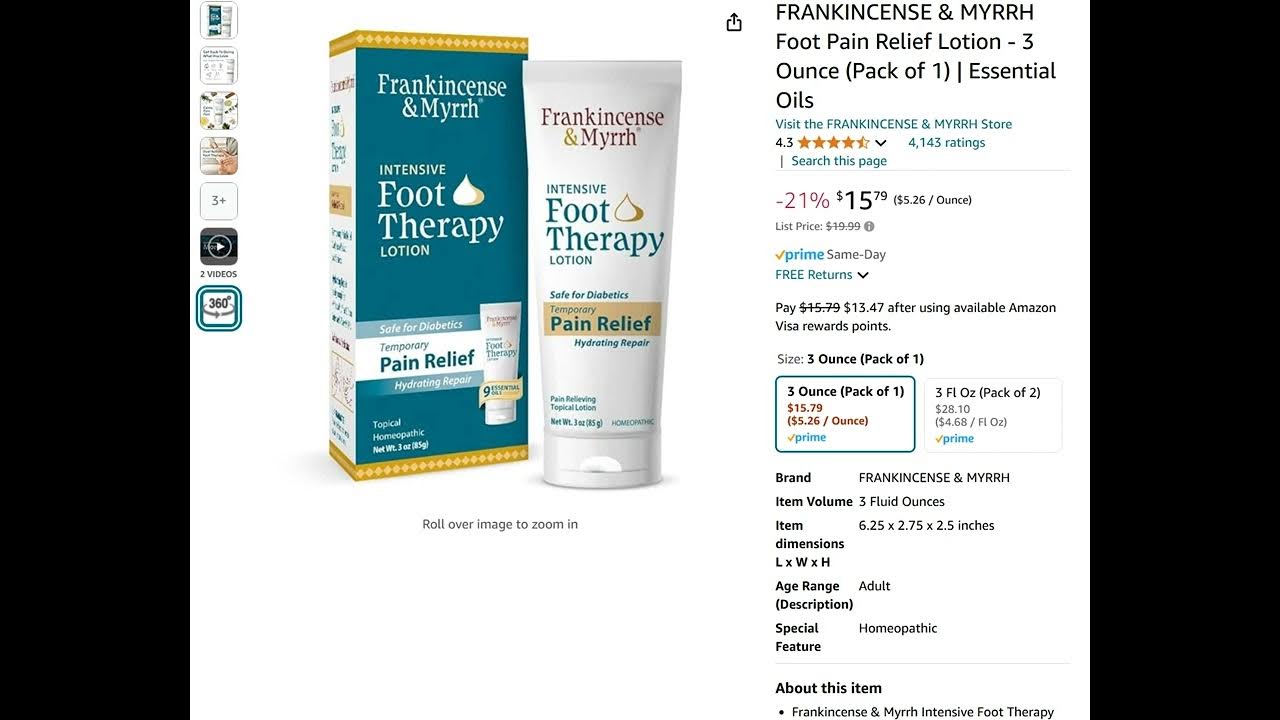Open the 3+ more images thumbnail
The height and width of the screenshot is (720, 1280).
point(219,201)
